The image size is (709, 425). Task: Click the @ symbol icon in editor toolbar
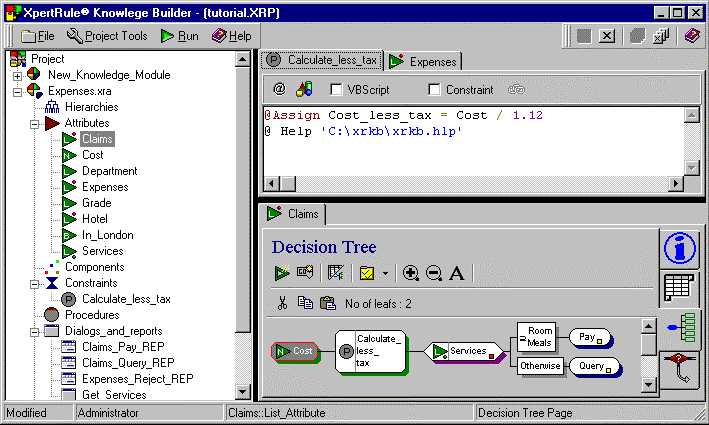[279, 89]
